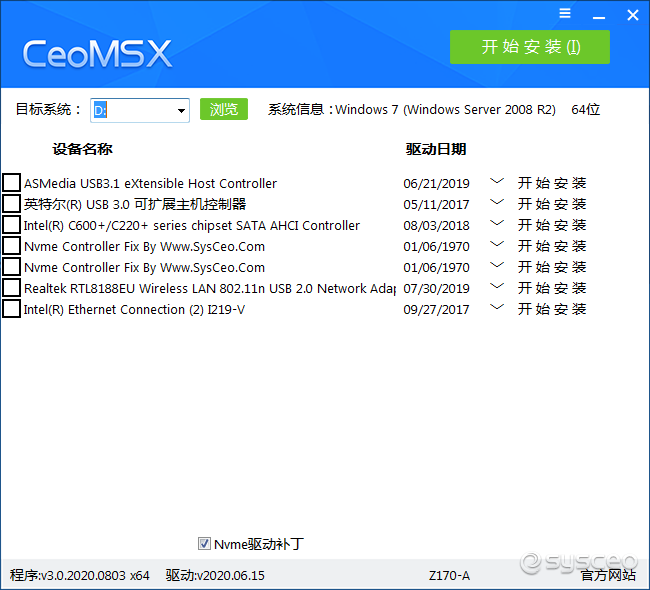This screenshot has width=650, height=590.
Task: Click 开始安装 for Realtek RTL8188EU adapter
Action: pos(552,288)
